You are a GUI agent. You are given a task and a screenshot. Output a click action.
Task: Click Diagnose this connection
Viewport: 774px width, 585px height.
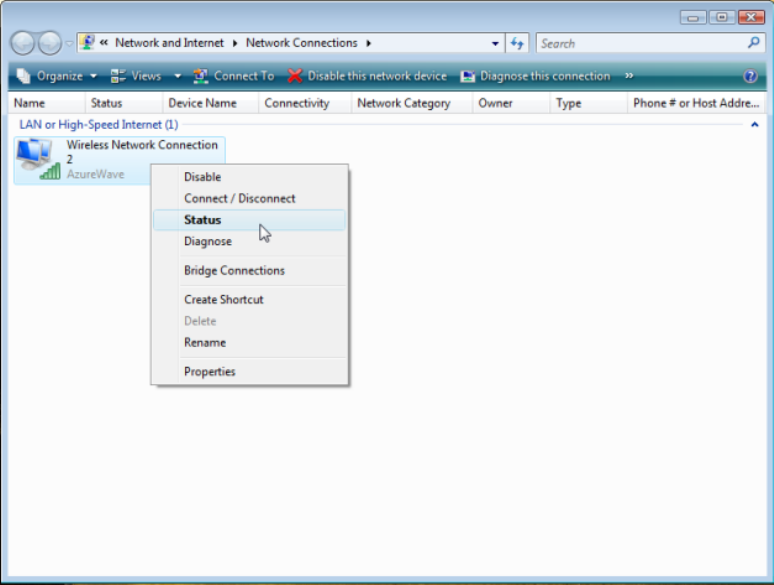(536, 76)
